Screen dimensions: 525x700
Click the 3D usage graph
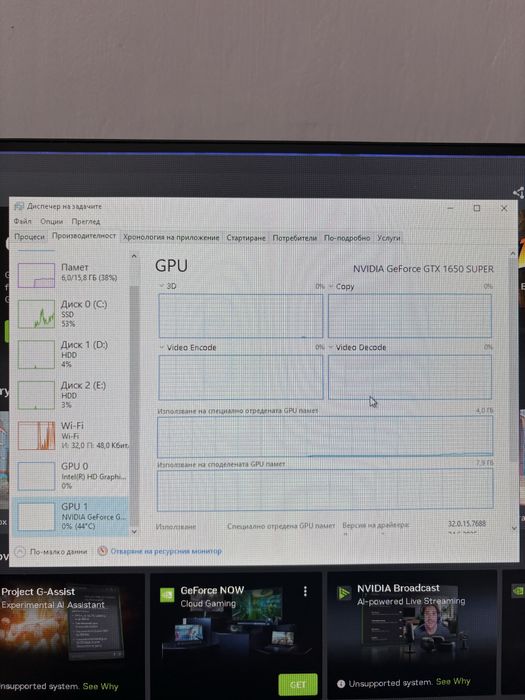241,316
